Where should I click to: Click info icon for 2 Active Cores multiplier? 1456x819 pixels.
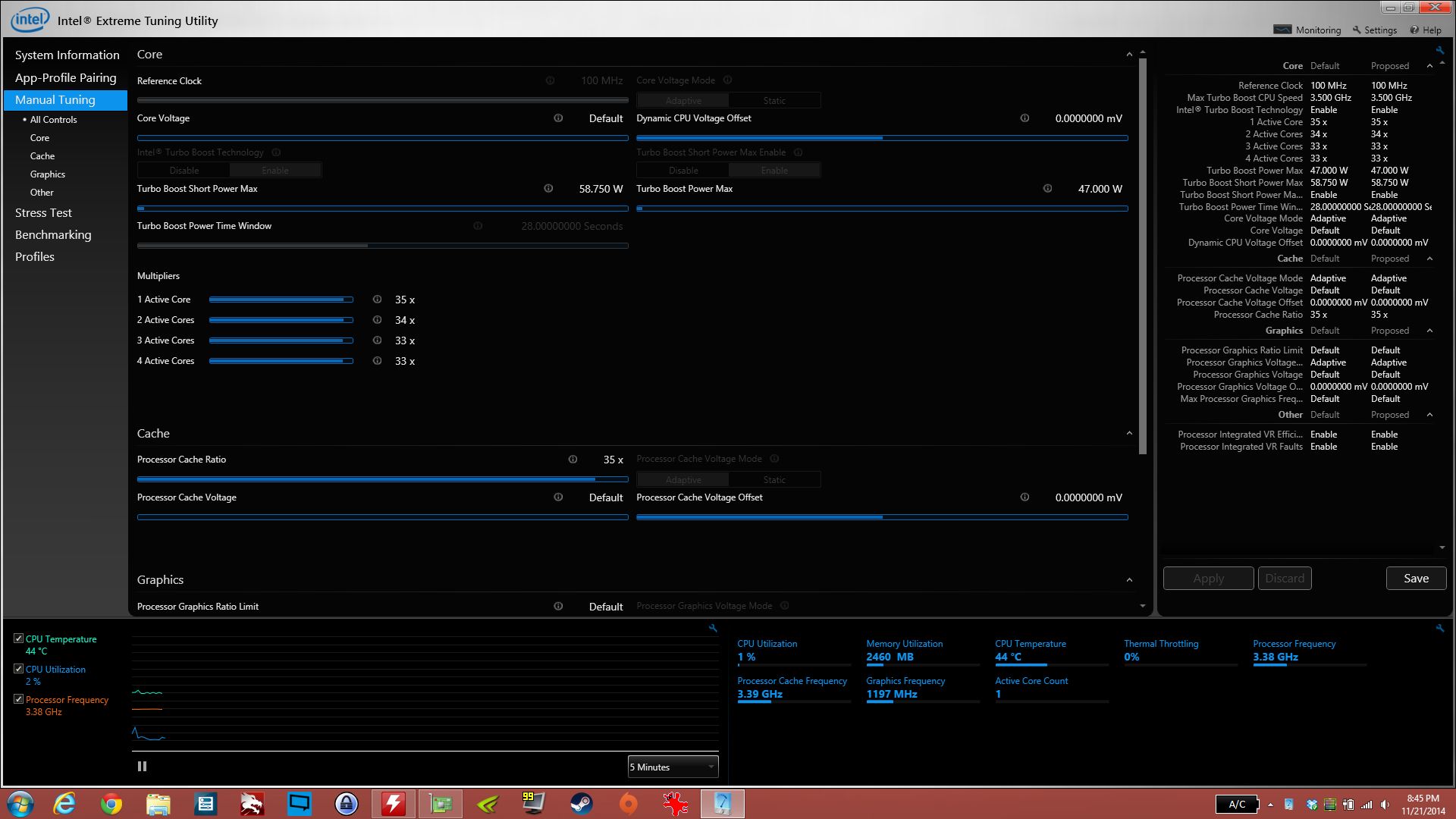(377, 320)
